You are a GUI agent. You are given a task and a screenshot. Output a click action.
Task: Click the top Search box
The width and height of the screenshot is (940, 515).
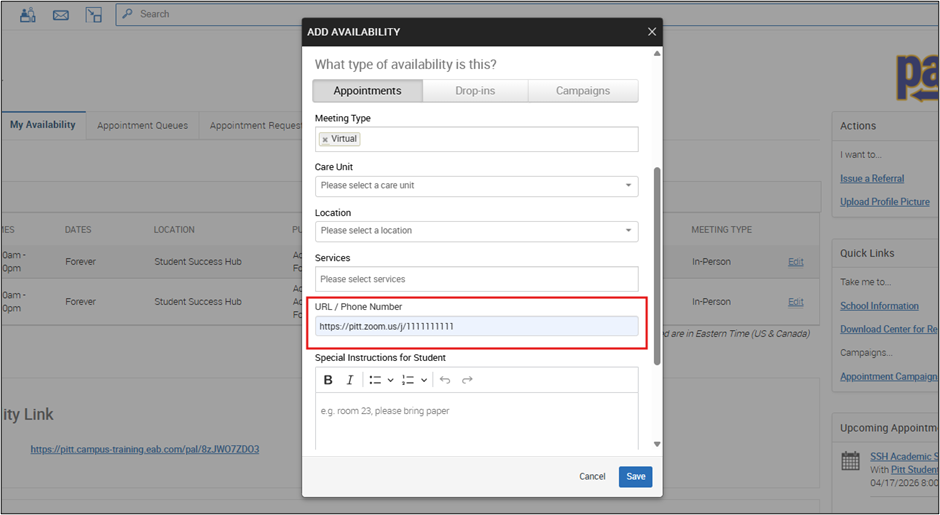click(x=528, y=14)
